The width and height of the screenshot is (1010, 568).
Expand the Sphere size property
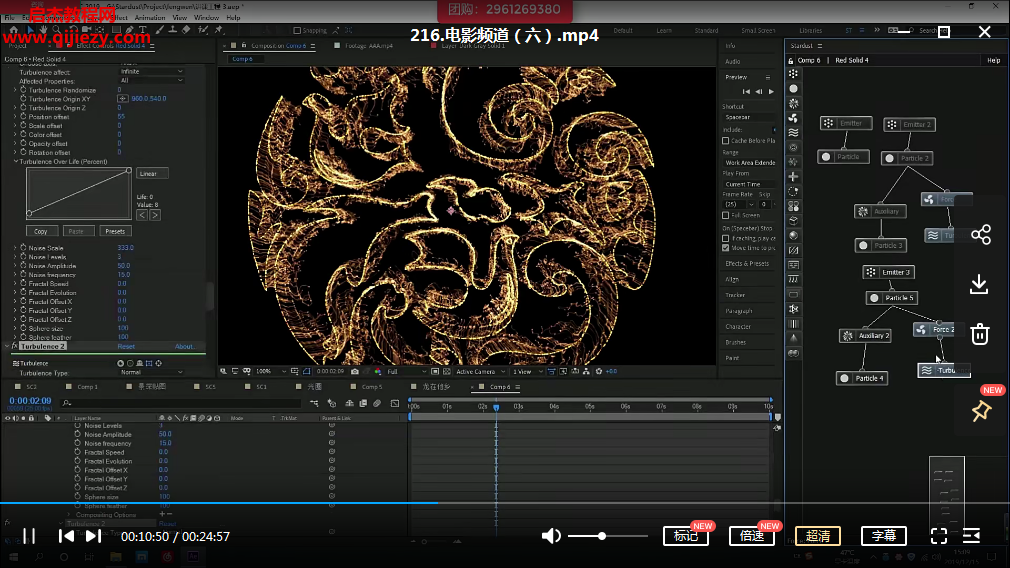(x=15, y=328)
